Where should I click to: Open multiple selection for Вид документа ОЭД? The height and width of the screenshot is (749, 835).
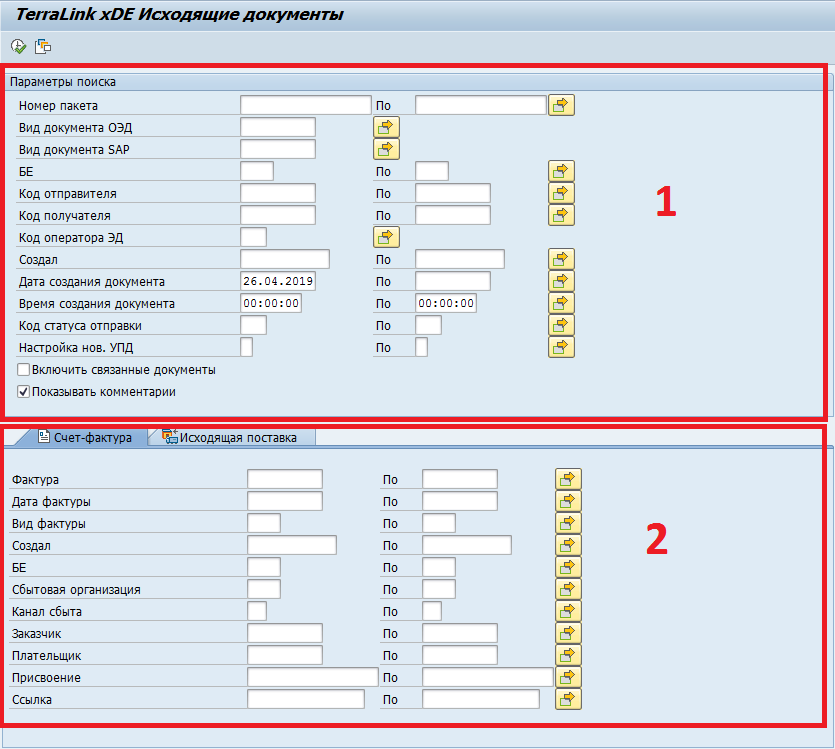point(386,127)
